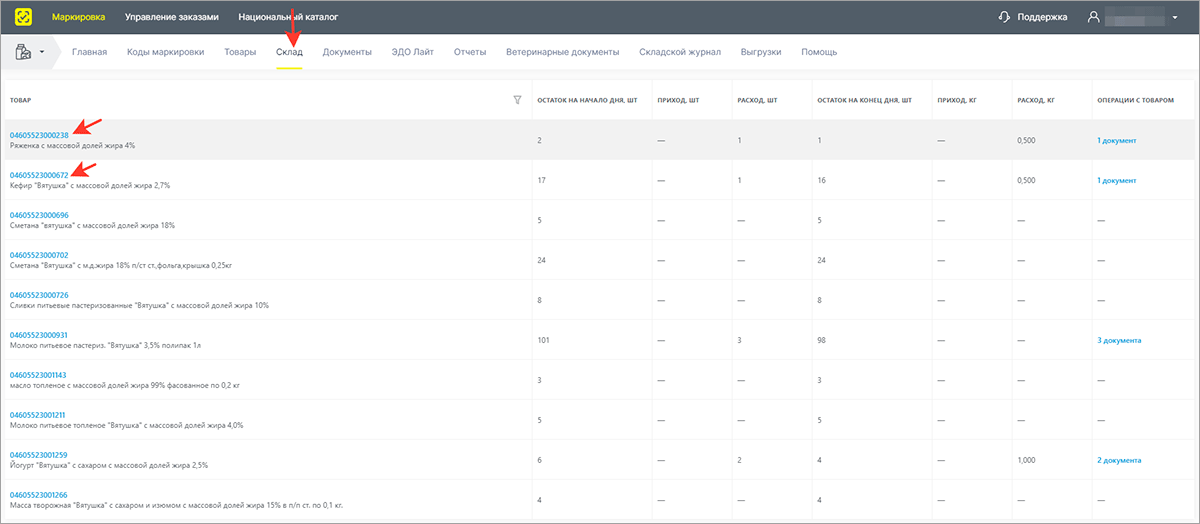Click the 'Расход, кг' column header
The width and height of the screenshot is (1200, 524).
[1036, 100]
